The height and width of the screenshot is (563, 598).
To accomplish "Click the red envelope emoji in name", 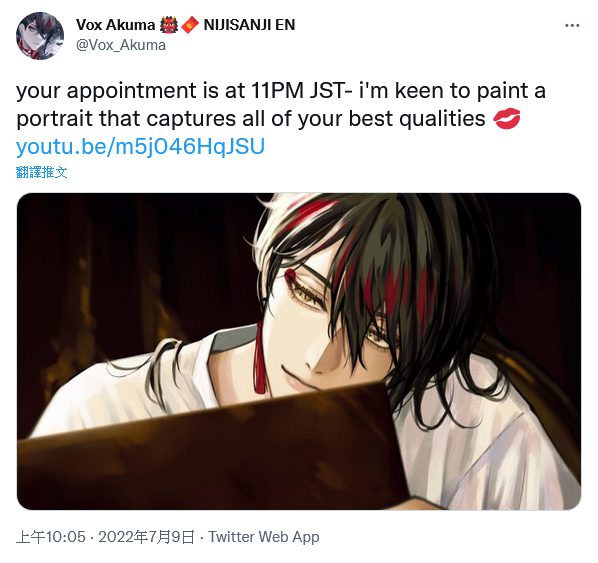I will [x=190, y=25].
